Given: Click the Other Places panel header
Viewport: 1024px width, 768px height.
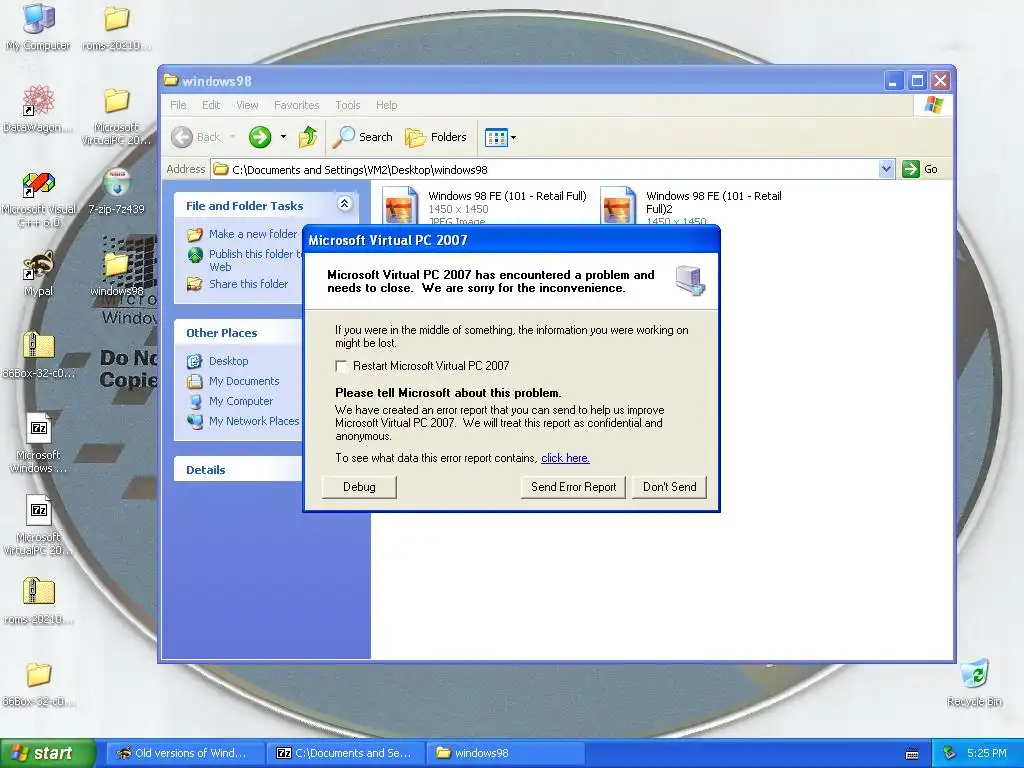Looking at the screenshot, I should (238, 332).
